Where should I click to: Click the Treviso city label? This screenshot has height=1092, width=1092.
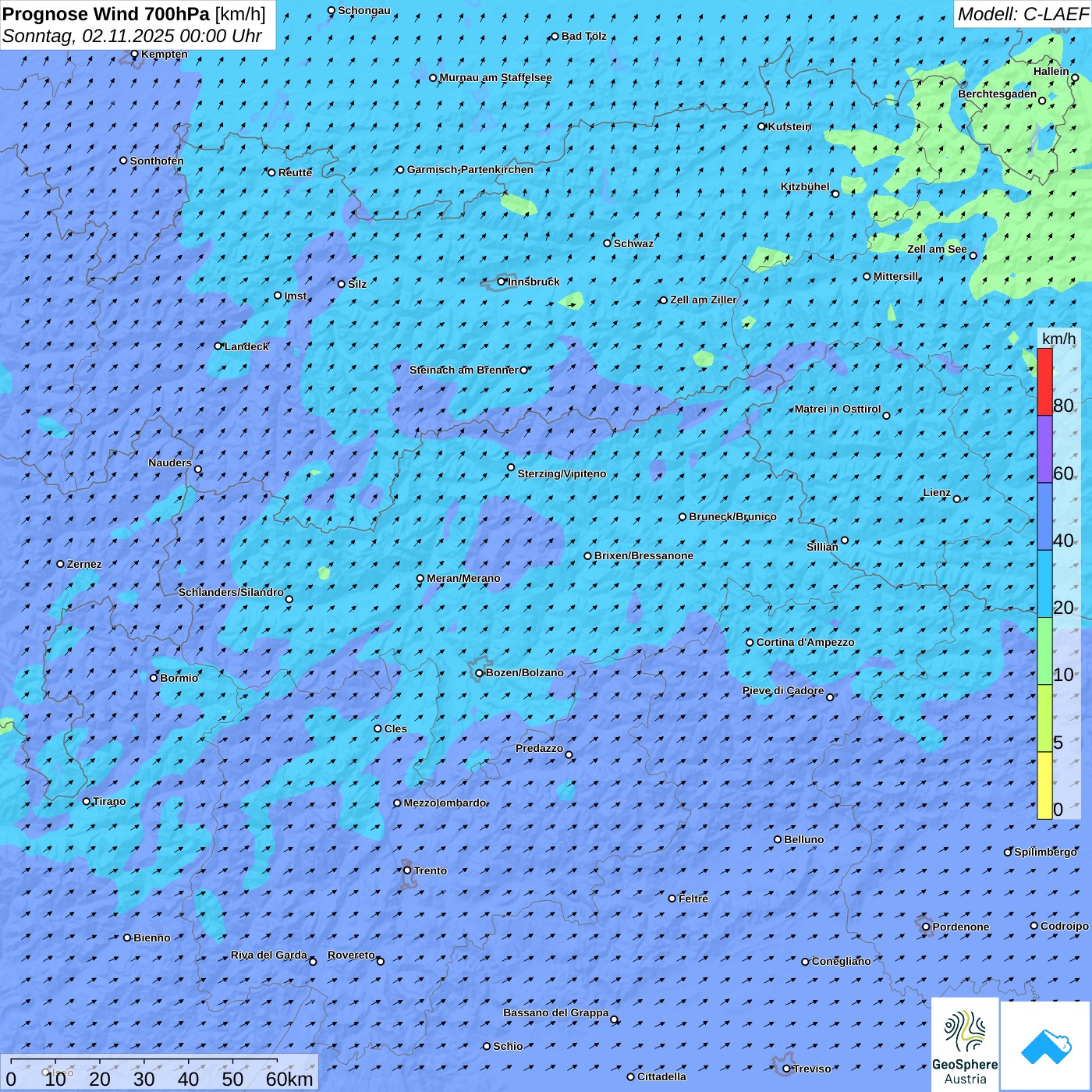[812, 1069]
